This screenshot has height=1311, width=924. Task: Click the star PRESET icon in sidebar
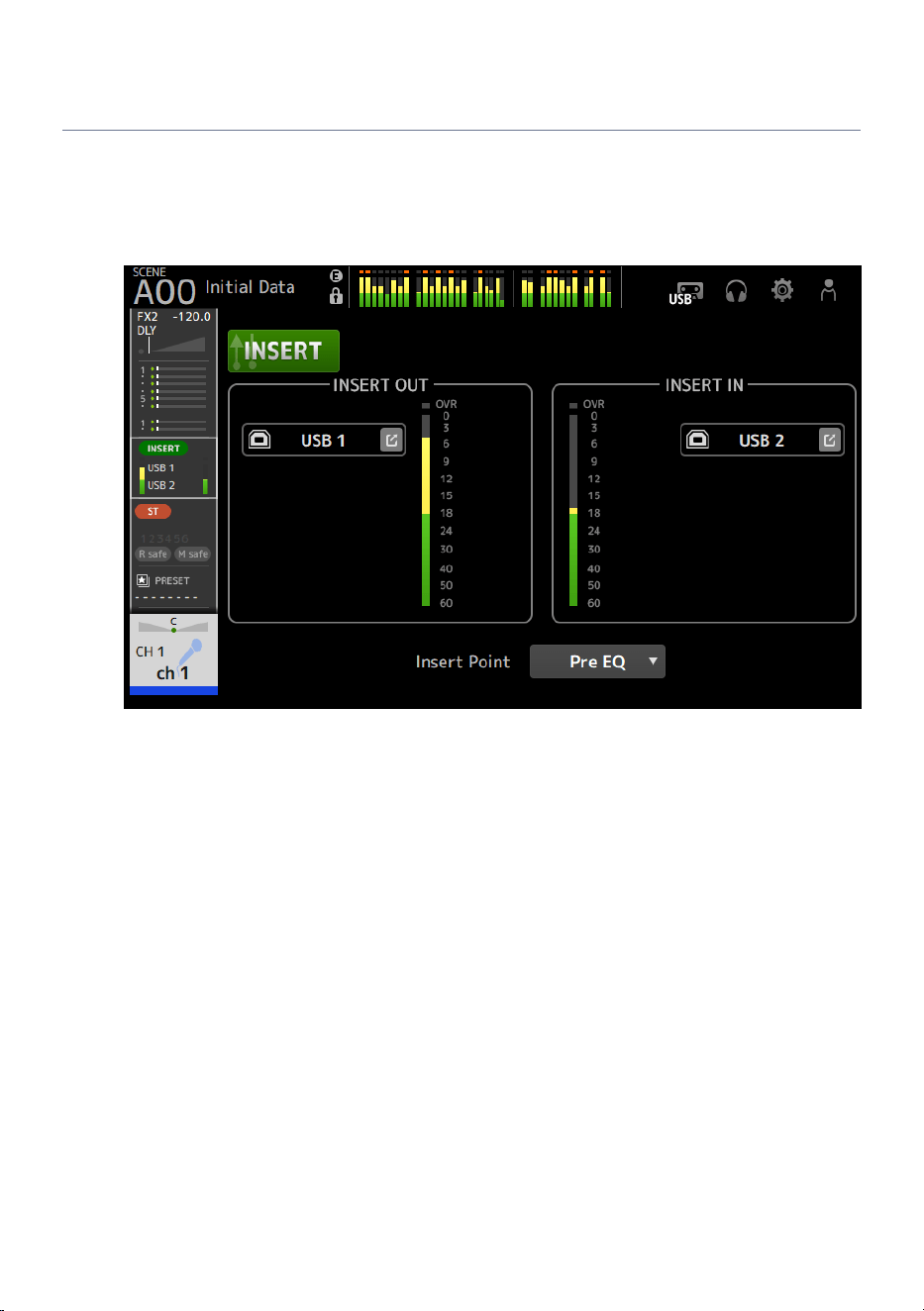143,580
